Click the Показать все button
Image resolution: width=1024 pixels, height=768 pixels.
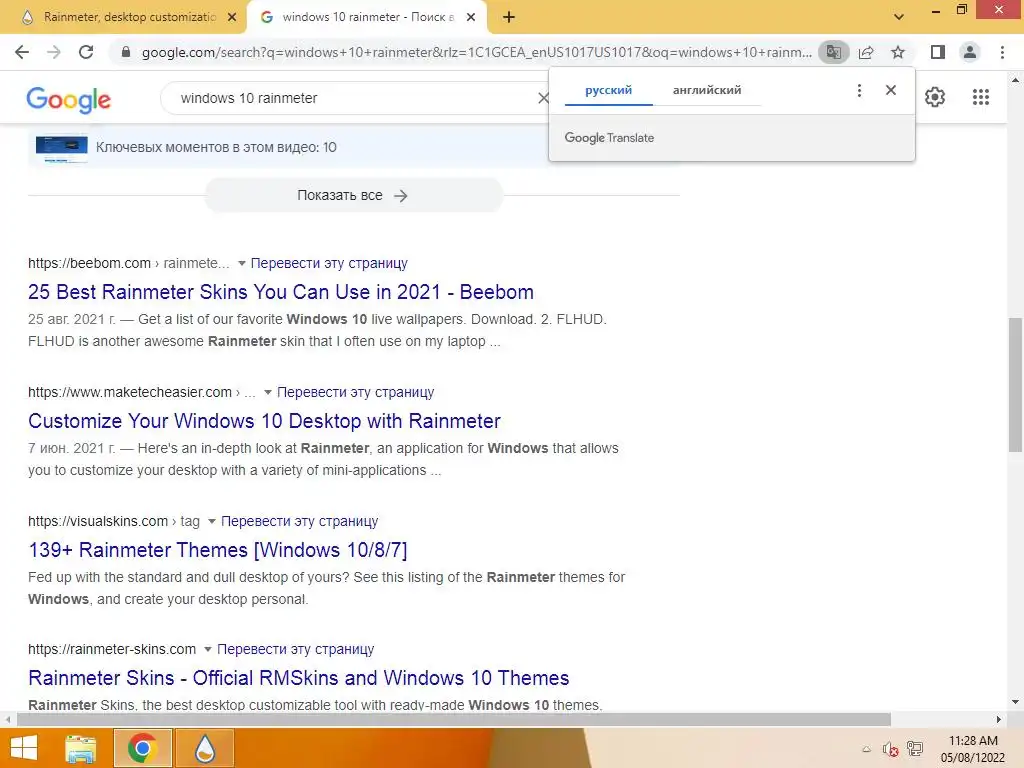pyautogui.click(x=353, y=195)
